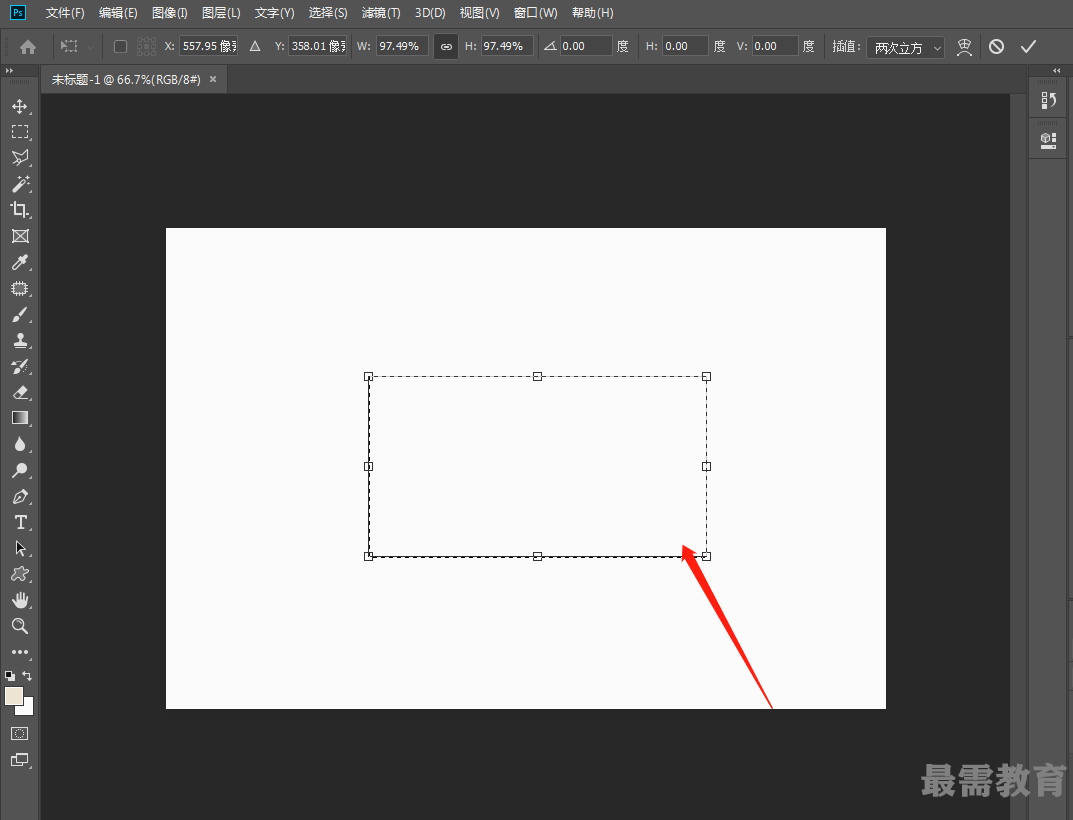
Task: Swap foreground and background colors
Action: tap(27, 676)
